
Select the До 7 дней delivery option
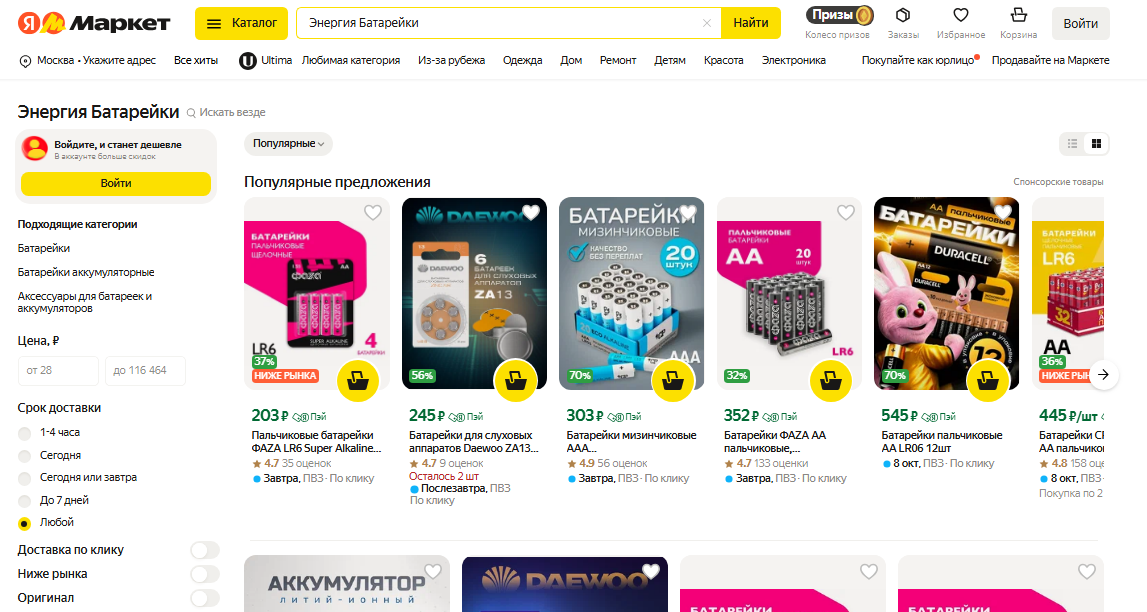[x=25, y=502]
